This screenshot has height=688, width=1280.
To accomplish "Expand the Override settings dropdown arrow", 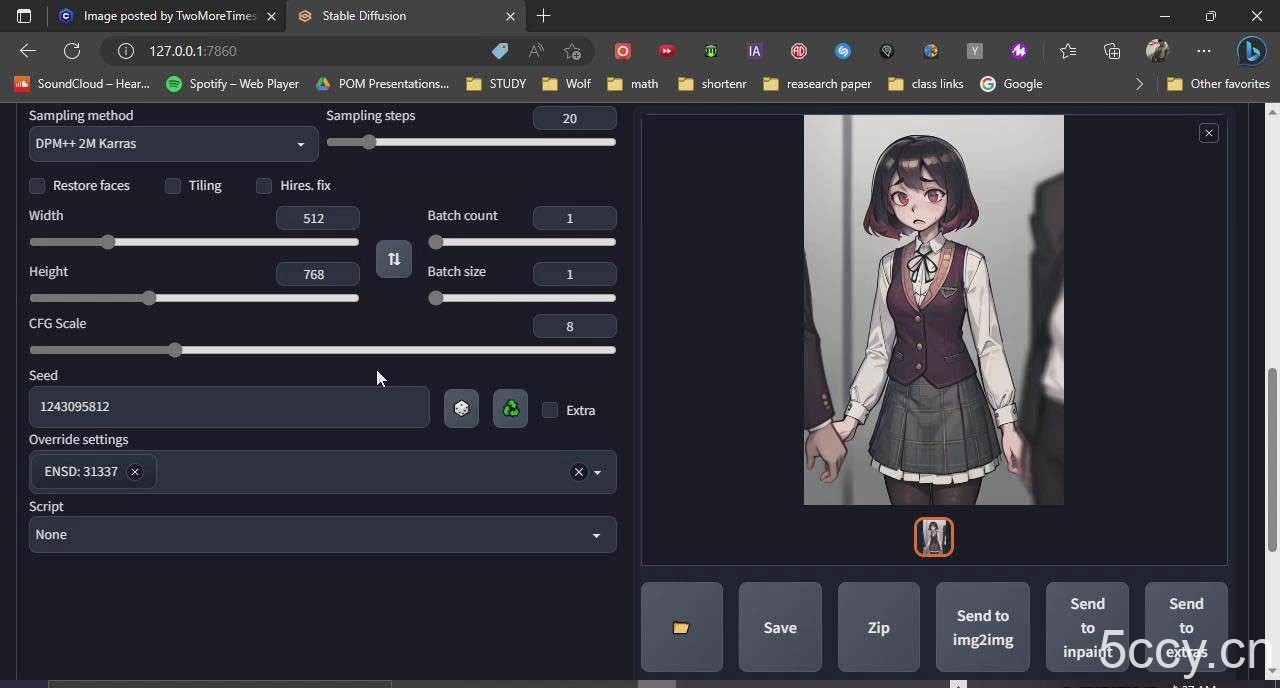I will tap(598, 472).
